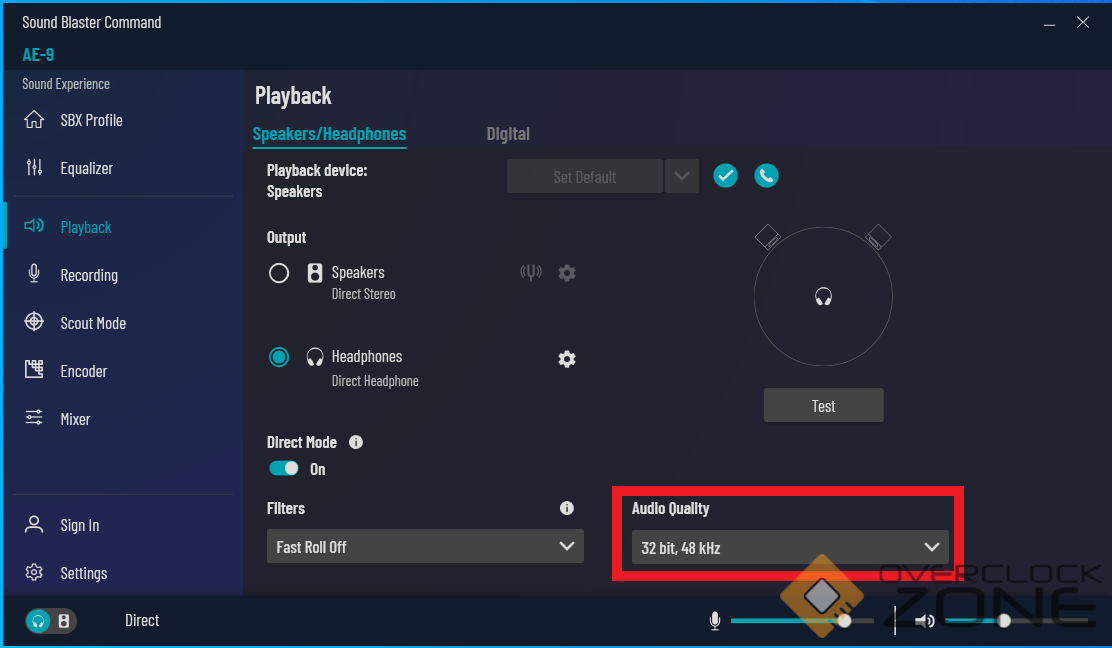This screenshot has height=648, width=1112.
Task: Click the speaker calibration icon beside Speakers
Action: pos(531,273)
